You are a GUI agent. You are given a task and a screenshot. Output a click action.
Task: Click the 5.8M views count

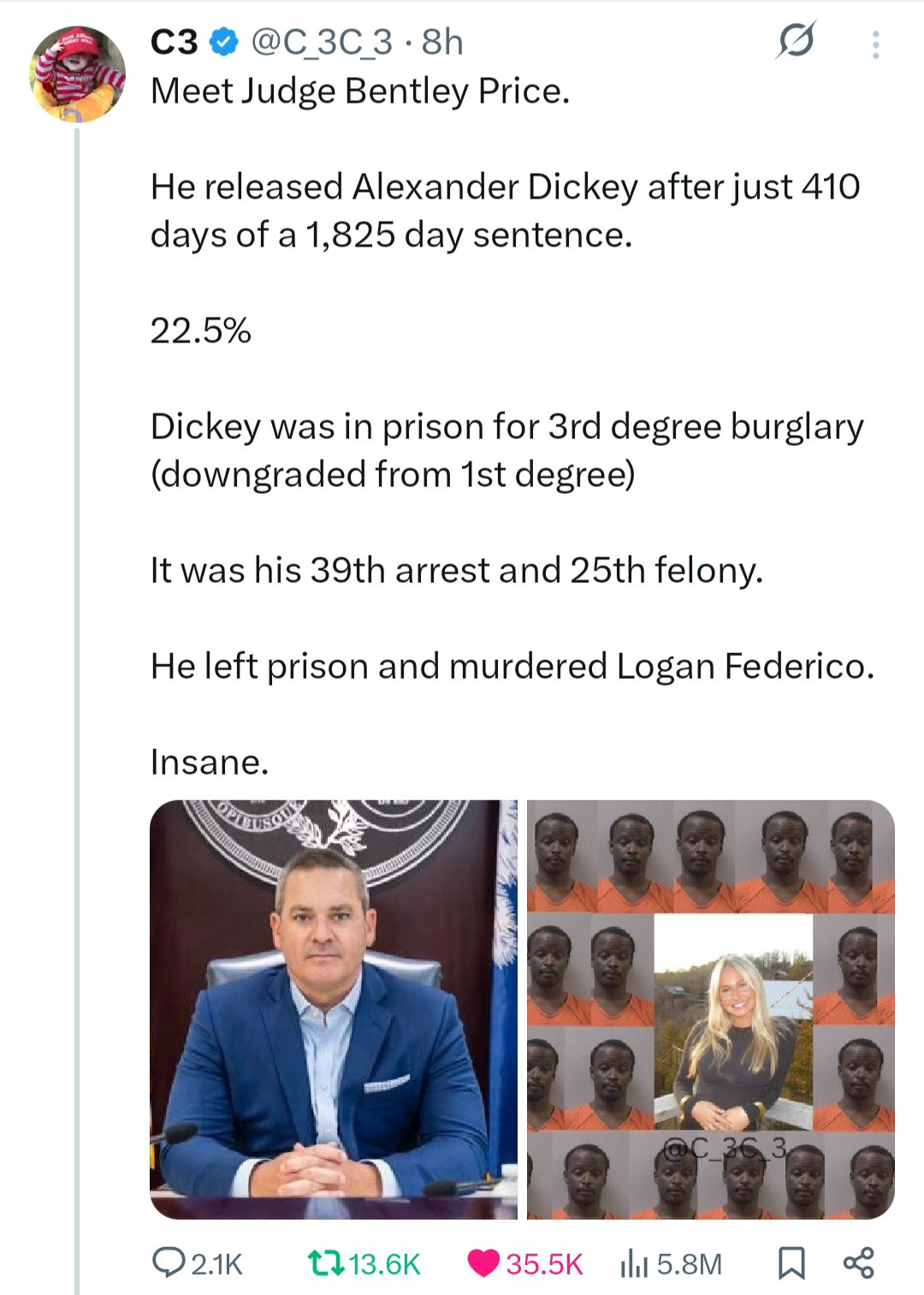[690, 1264]
